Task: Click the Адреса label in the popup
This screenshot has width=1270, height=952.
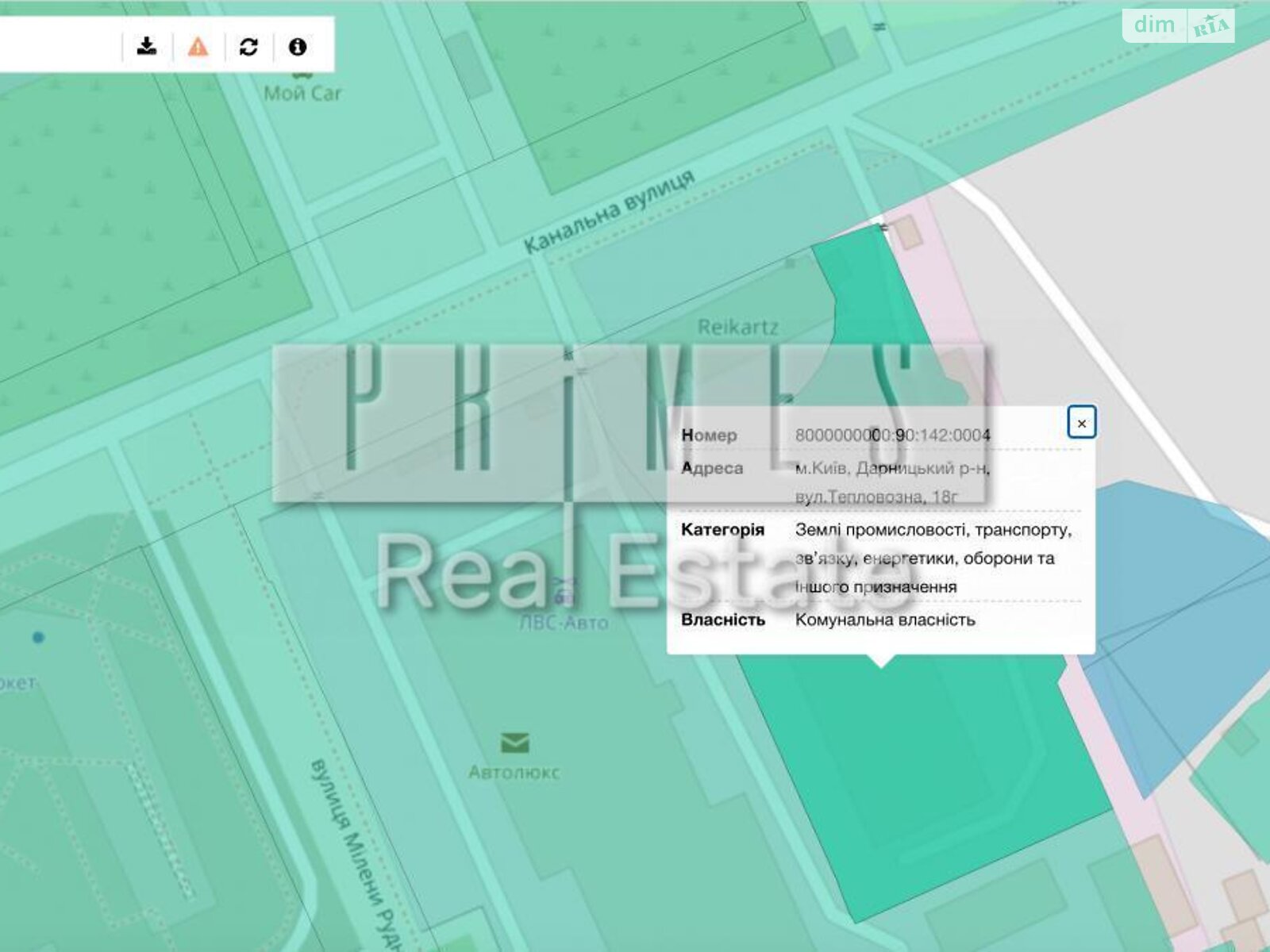Action: click(x=712, y=468)
